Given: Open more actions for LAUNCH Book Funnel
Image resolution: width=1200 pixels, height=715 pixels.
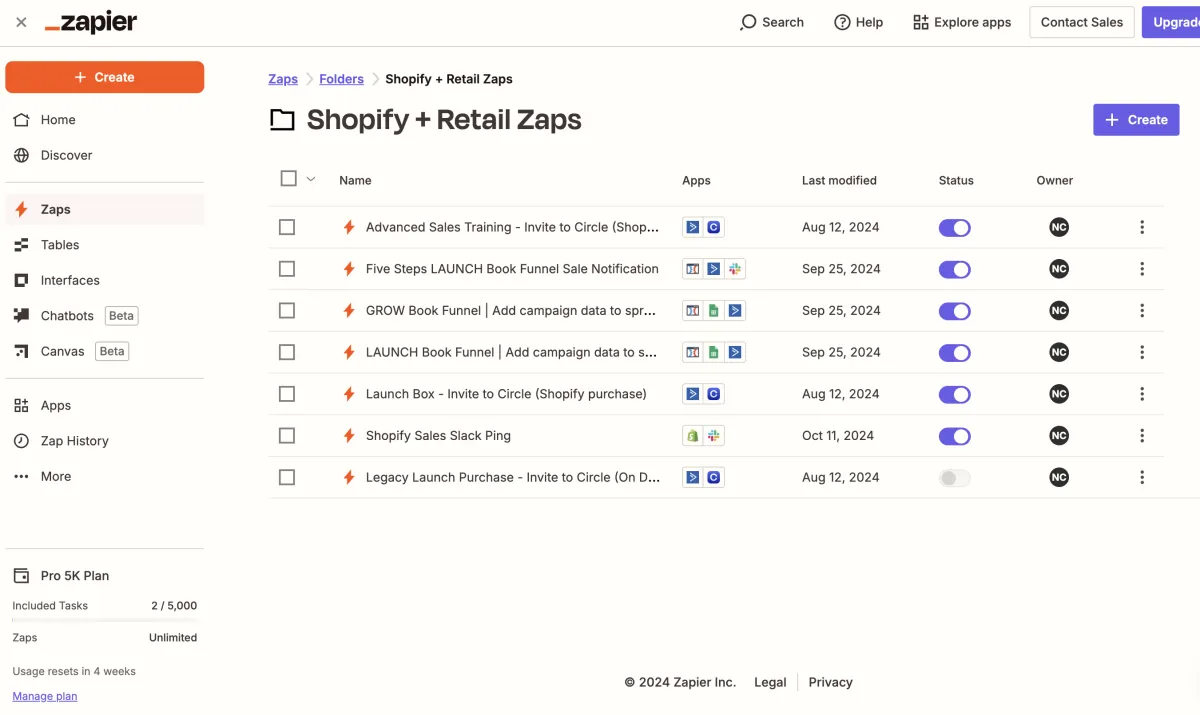Looking at the screenshot, I should [x=1142, y=352].
